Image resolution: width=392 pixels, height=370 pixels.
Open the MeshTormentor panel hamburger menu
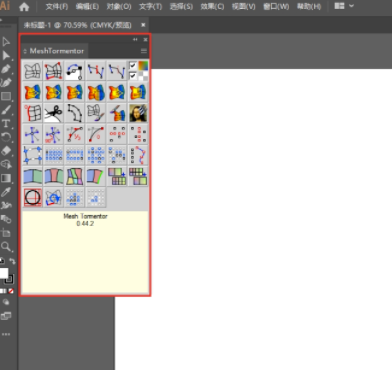(x=144, y=51)
